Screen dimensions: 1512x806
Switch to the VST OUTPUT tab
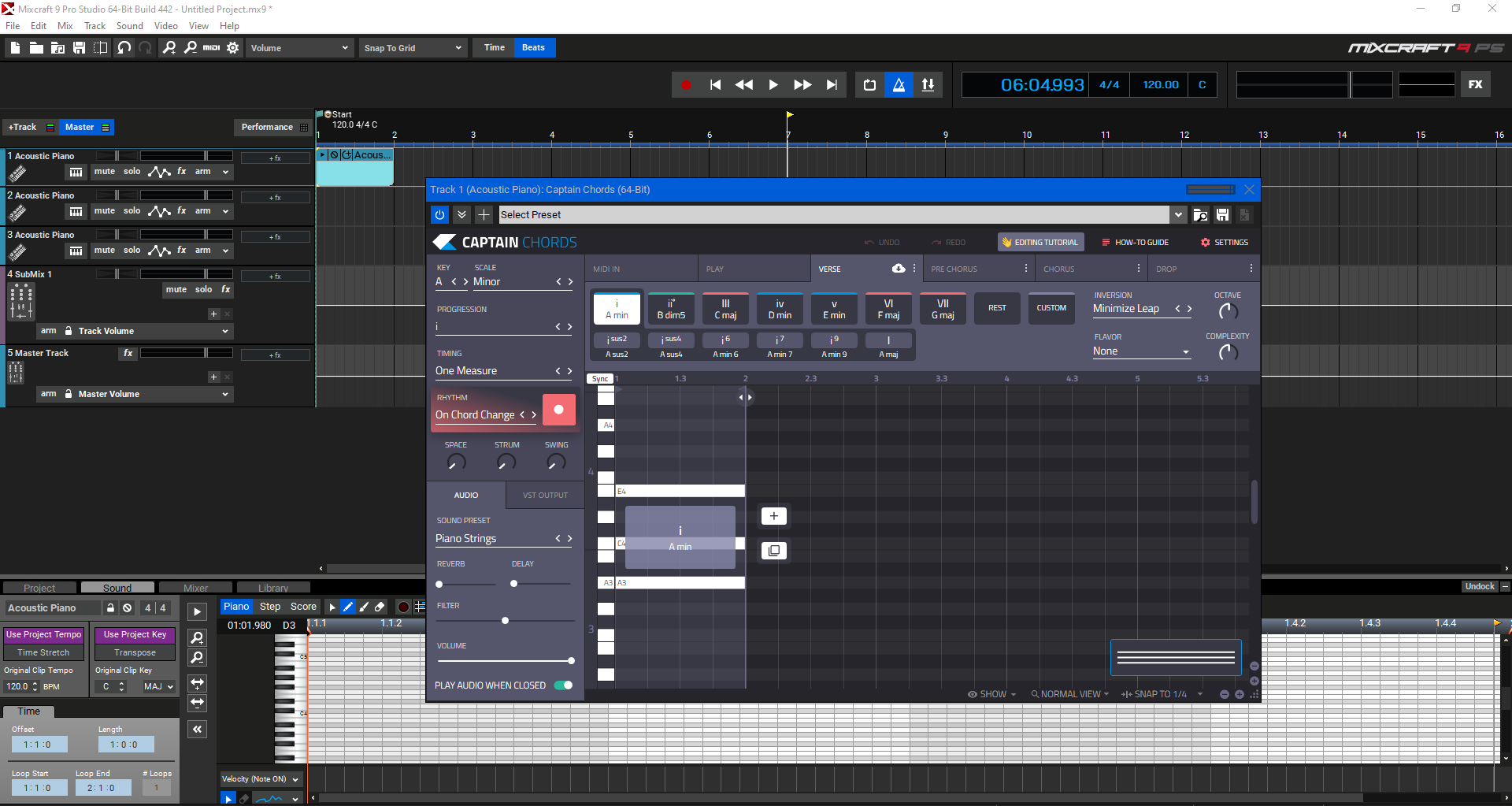coord(545,496)
